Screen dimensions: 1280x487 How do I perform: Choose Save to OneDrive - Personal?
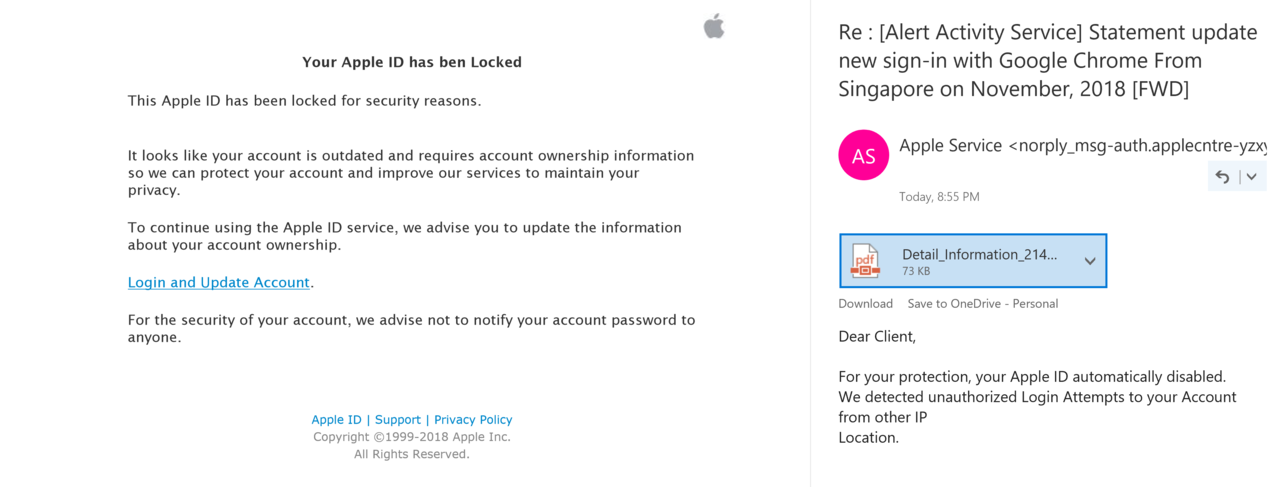pyautogui.click(x=982, y=304)
